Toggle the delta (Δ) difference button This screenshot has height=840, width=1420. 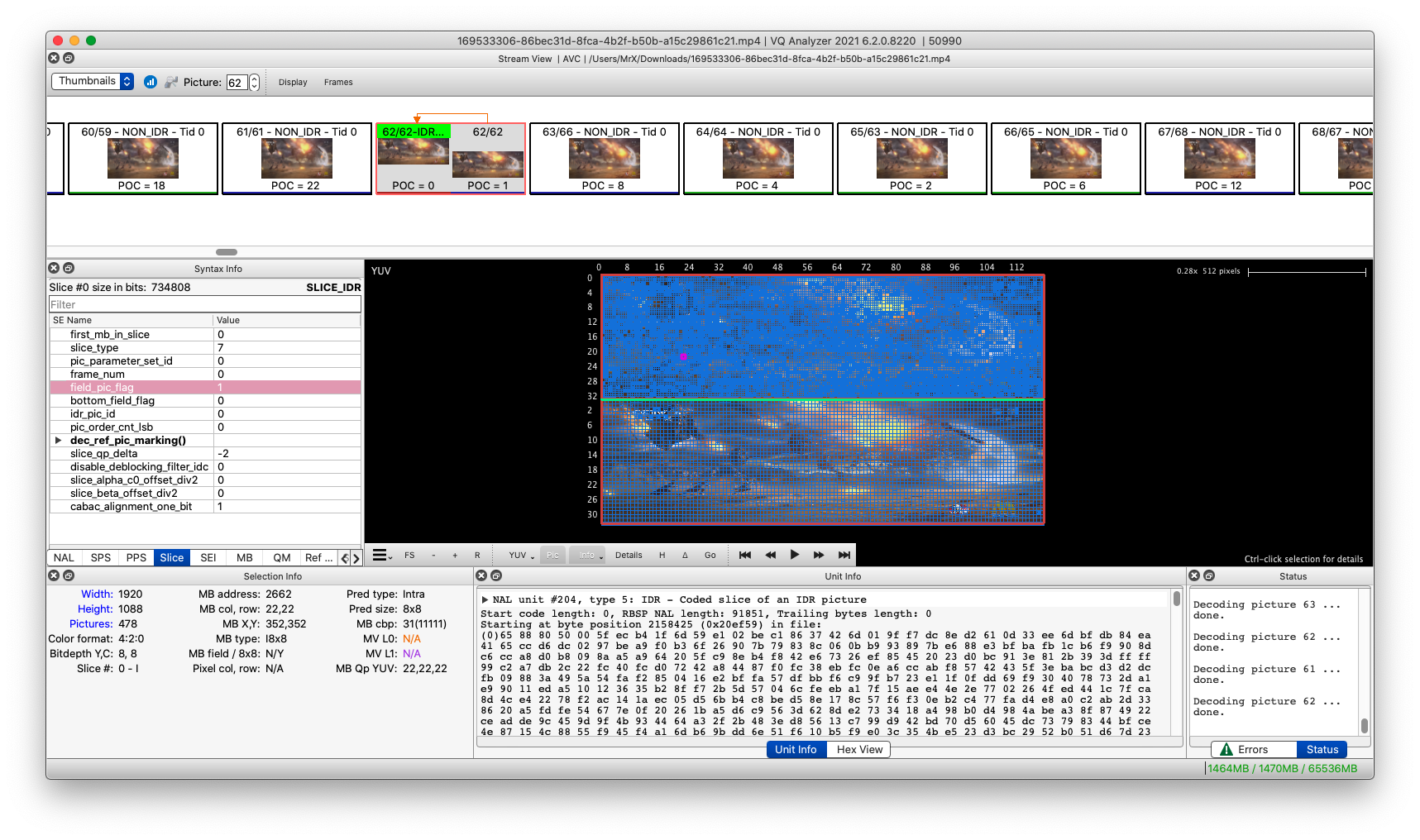pos(685,555)
